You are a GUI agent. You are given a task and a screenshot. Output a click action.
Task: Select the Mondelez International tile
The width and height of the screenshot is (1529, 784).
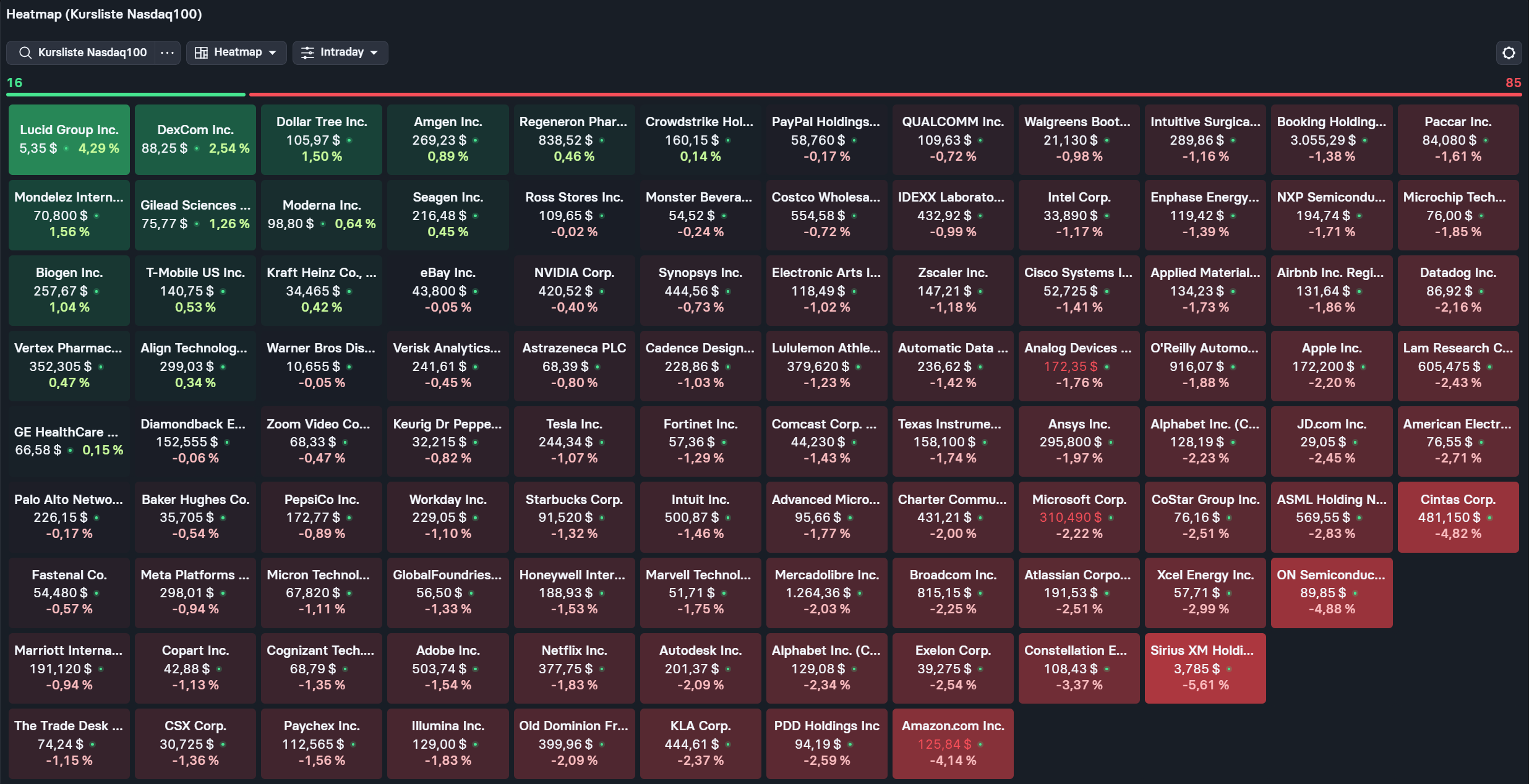[x=69, y=215]
